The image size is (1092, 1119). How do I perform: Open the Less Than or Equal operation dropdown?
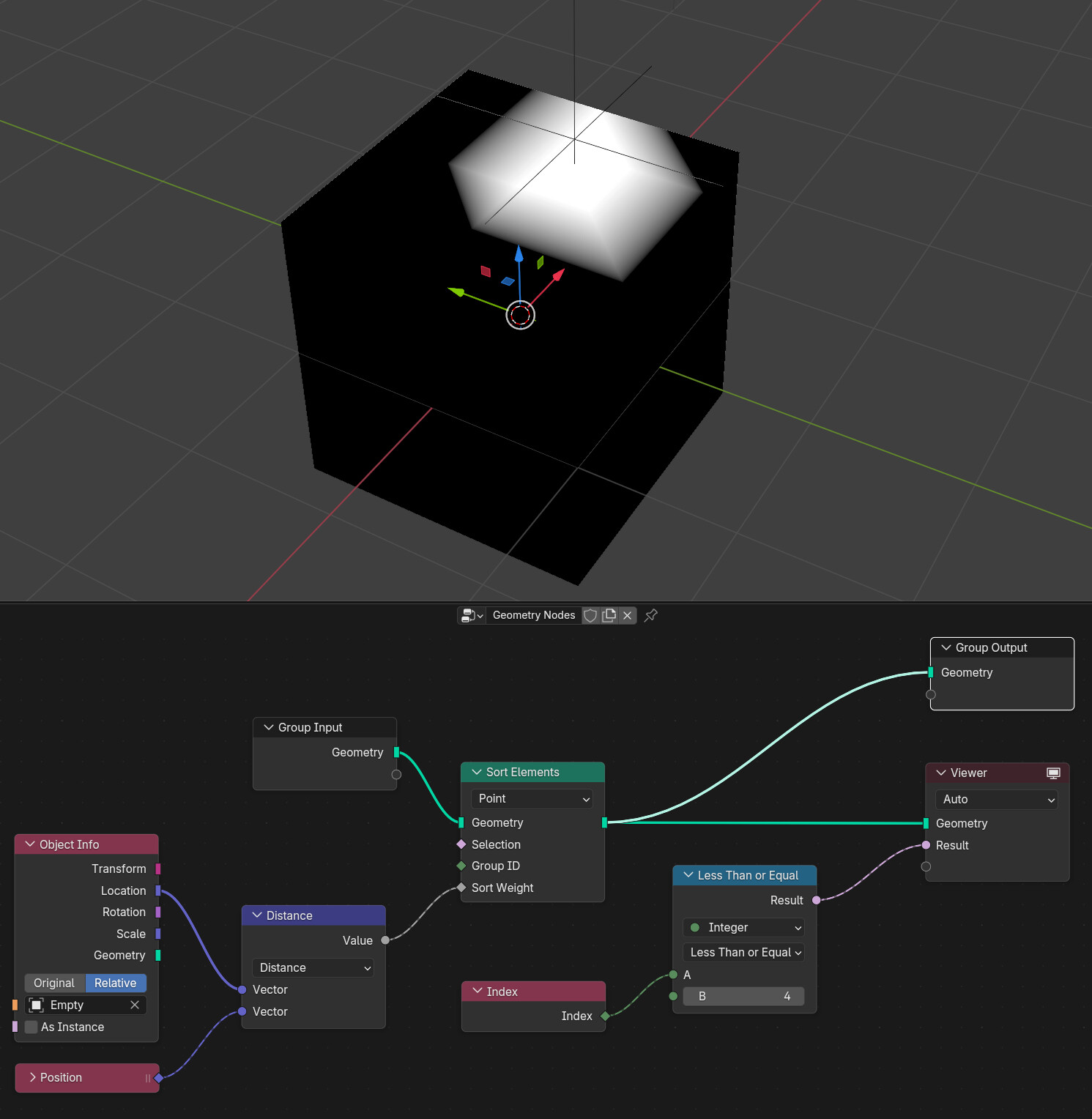[743, 952]
